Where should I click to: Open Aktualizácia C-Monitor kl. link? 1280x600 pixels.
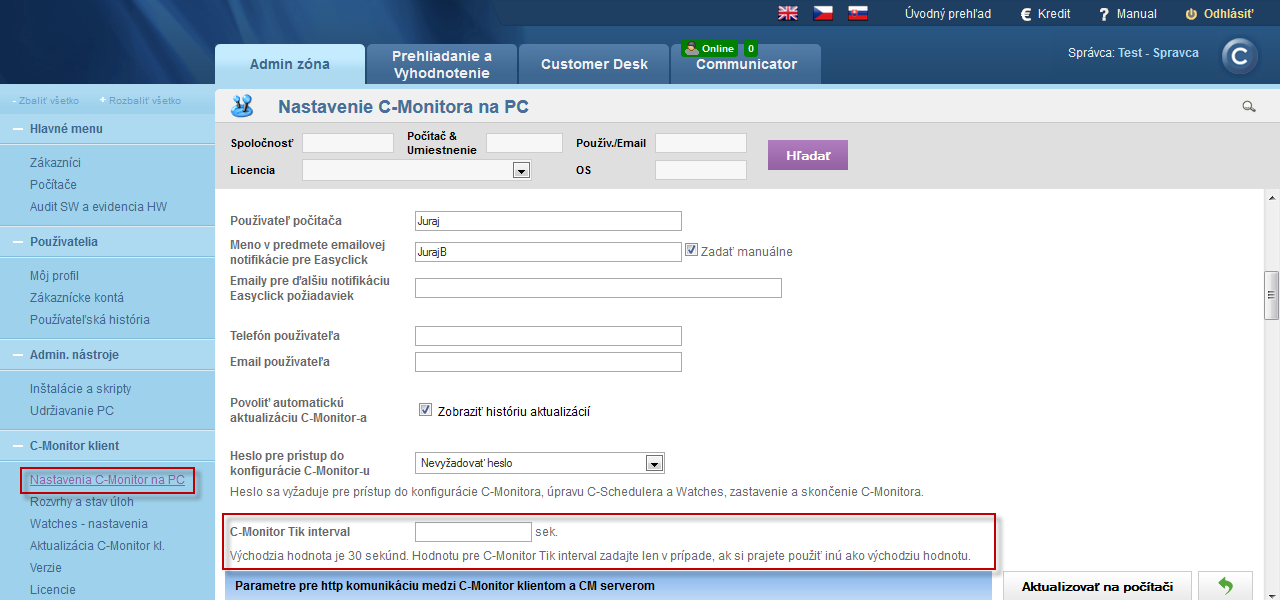coord(97,546)
